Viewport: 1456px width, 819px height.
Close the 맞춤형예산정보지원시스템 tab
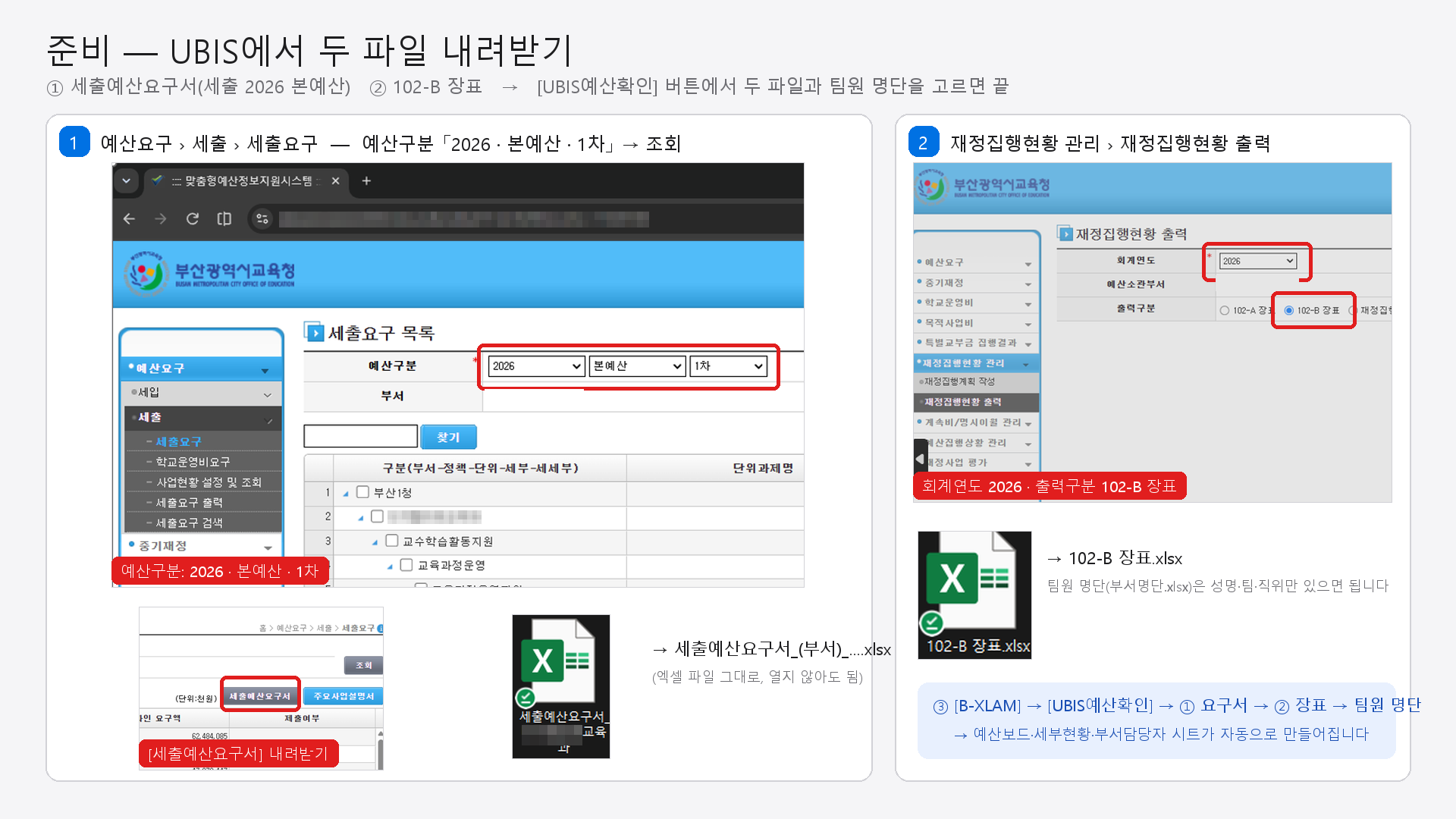pyautogui.click(x=335, y=180)
